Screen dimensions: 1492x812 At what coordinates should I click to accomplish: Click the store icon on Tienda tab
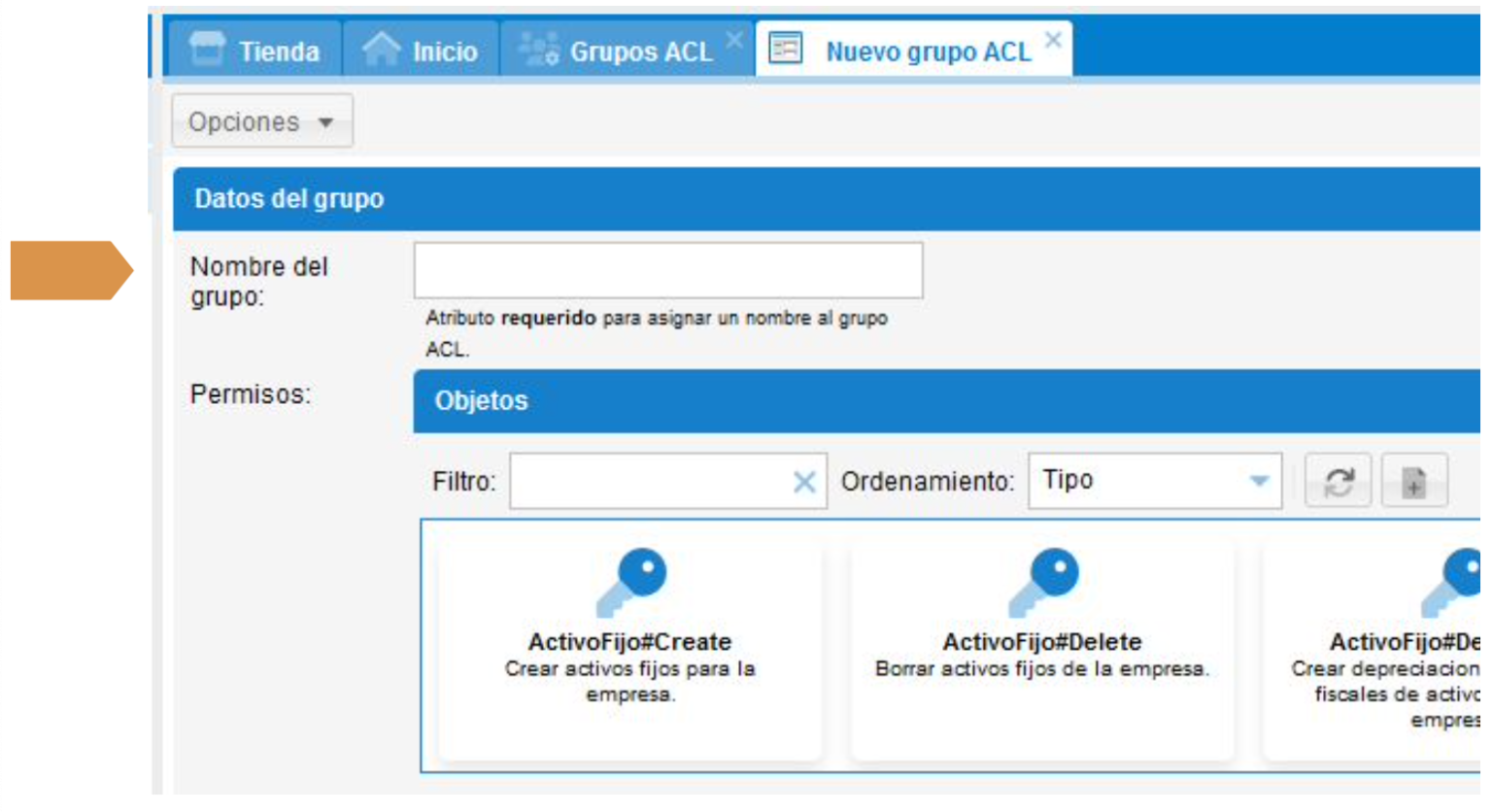206,49
